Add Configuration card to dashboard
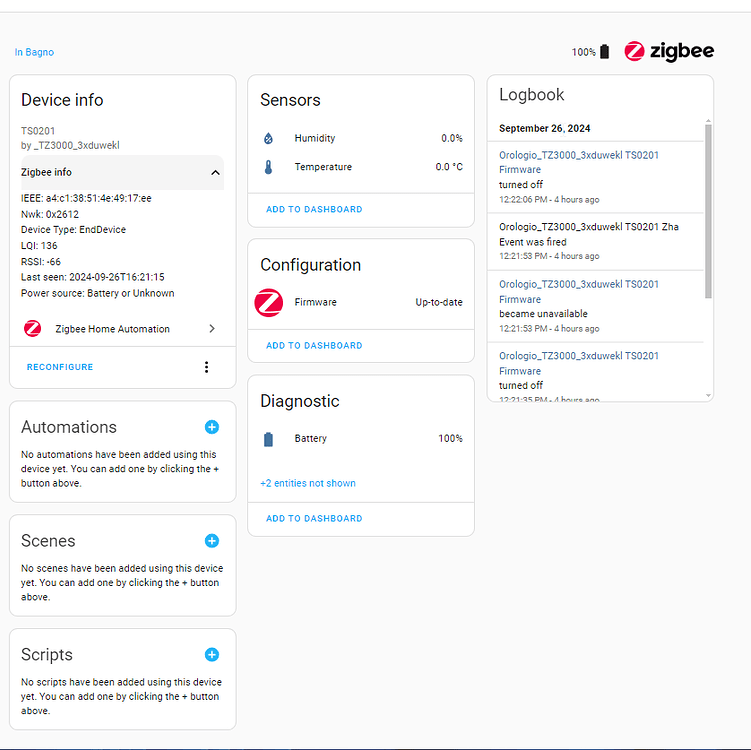The height and width of the screenshot is (750, 751). coord(314,345)
